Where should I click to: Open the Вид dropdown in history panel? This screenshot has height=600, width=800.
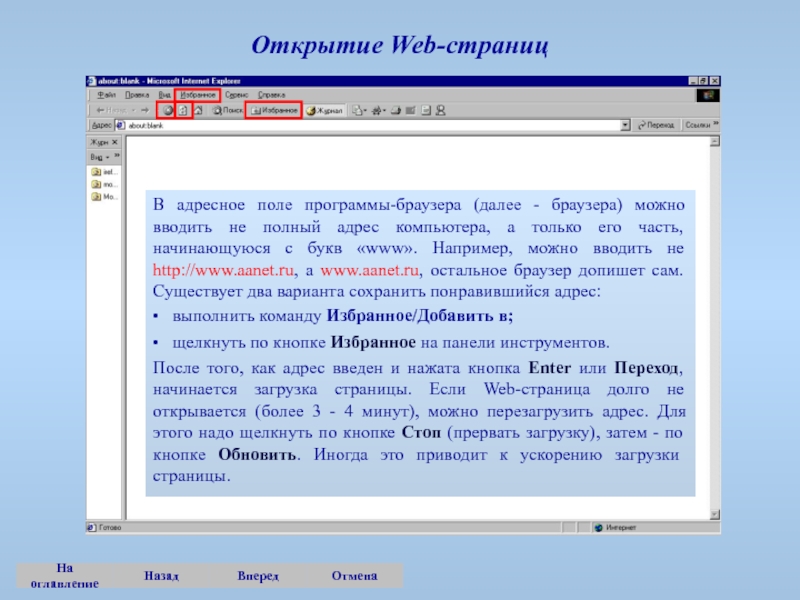point(99,157)
